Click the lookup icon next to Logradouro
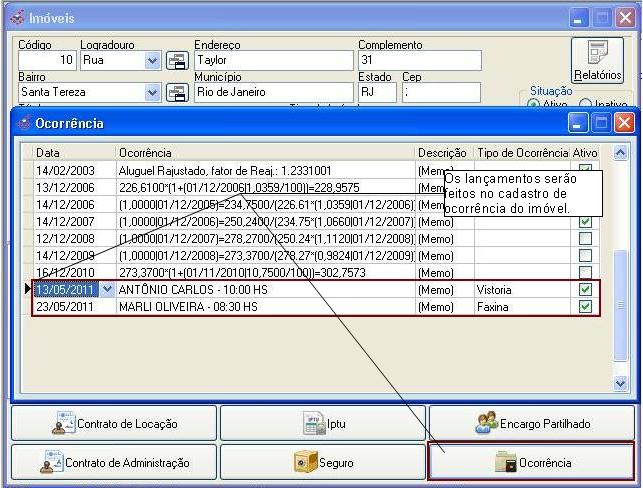The width and height of the screenshot is (643, 488). [177, 60]
